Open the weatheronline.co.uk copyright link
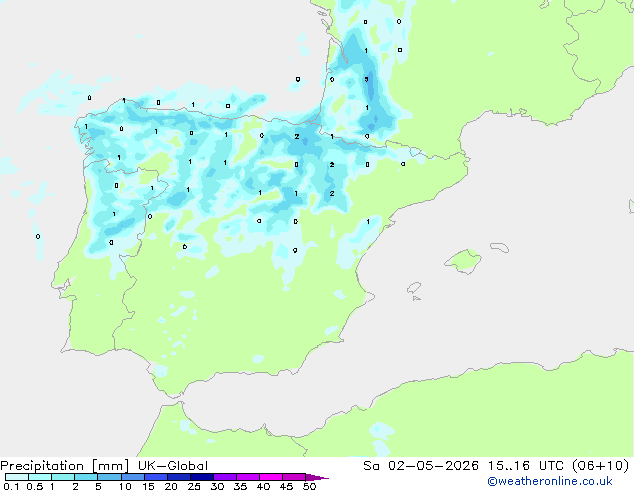 (x=550, y=481)
